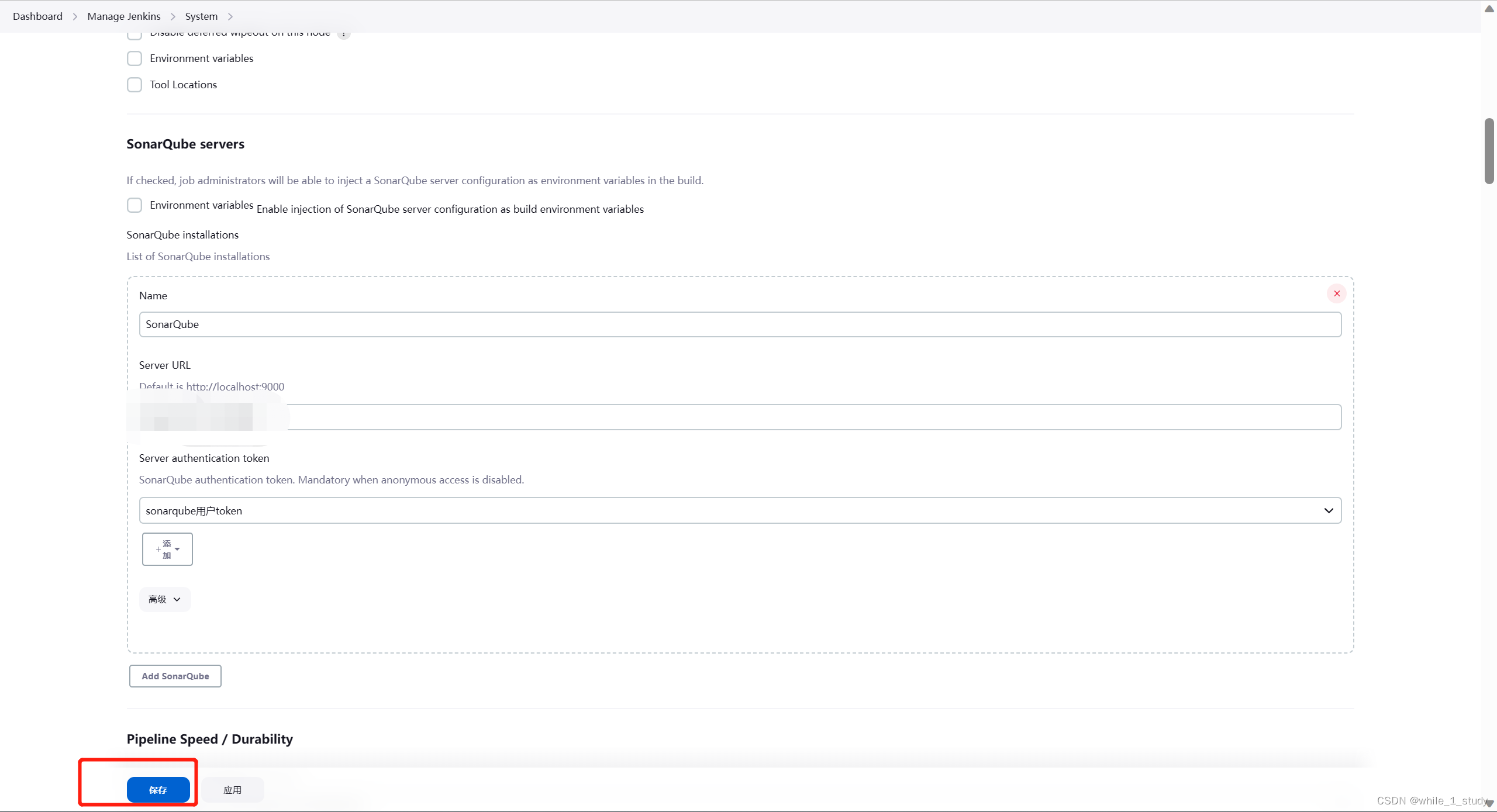Remove the SonarQube installation with red X
This screenshot has height=812, width=1497.
(x=1336, y=293)
